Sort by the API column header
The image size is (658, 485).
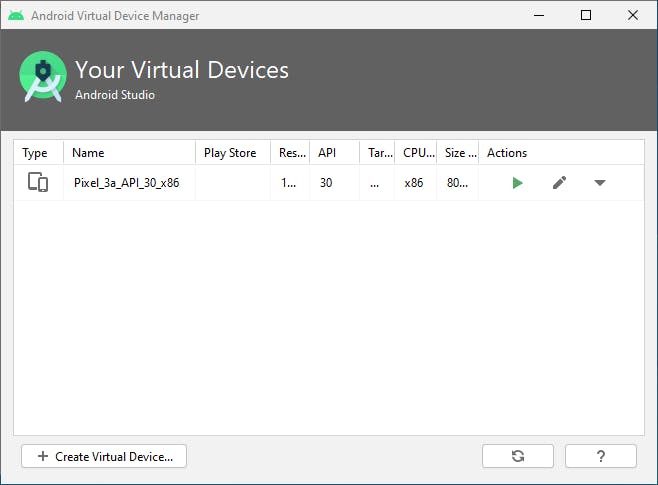pyautogui.click(x=334, y=153)
